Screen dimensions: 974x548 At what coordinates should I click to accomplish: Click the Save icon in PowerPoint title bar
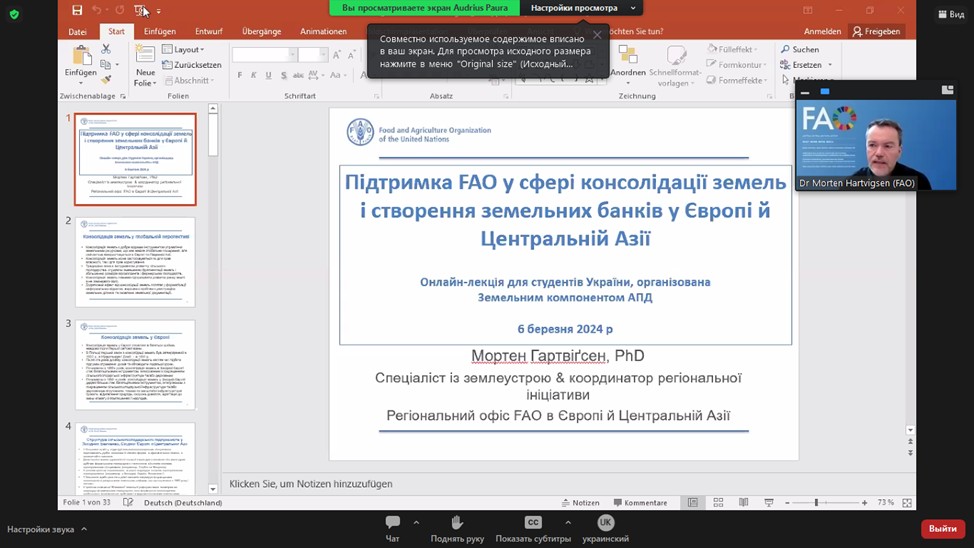pos(76,10)
